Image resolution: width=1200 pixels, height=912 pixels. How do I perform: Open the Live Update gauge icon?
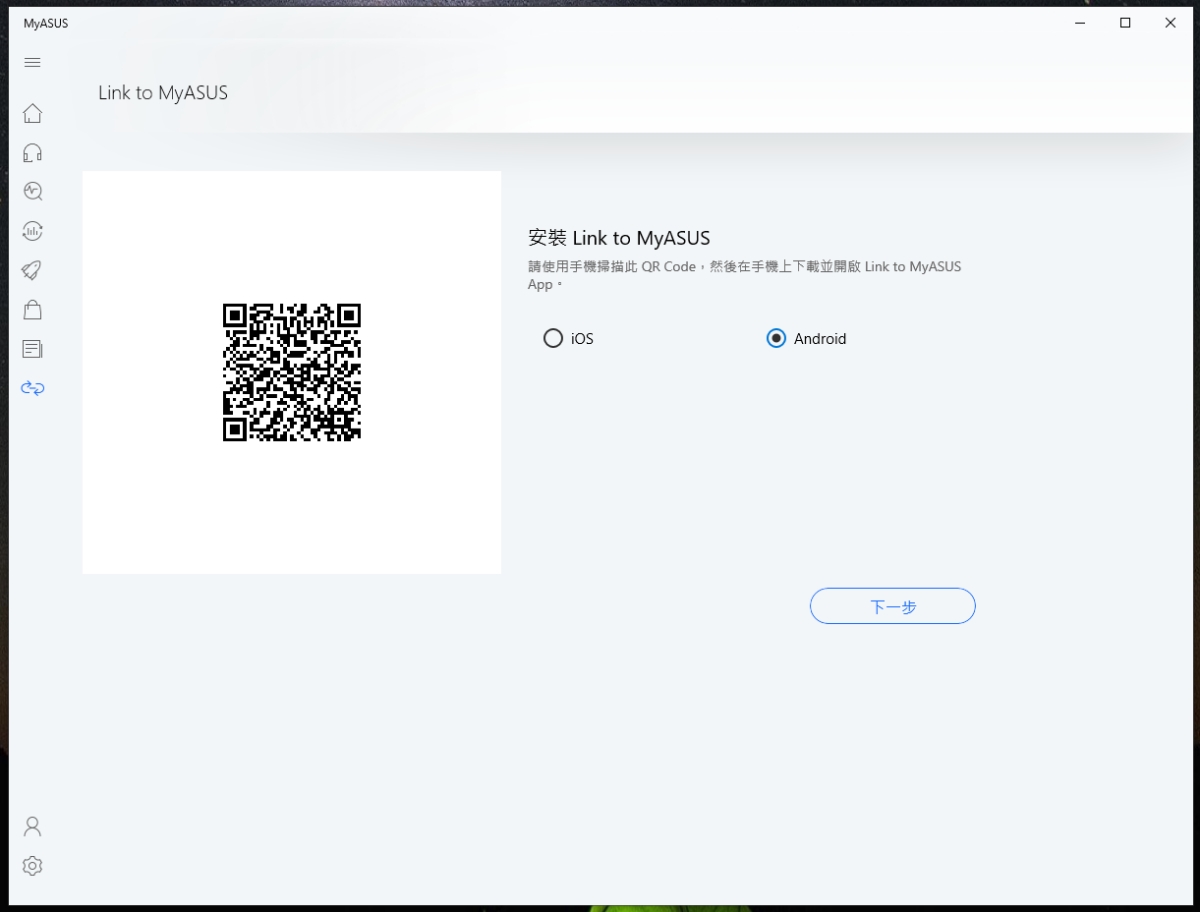click(32, 231)
